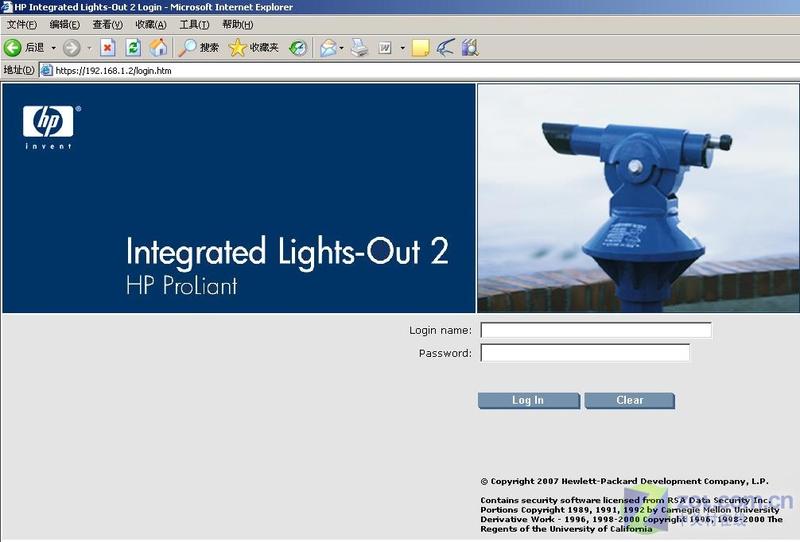Viewport: 800px width, 542px height.
Task: Open the 收藏(A) Favorites menu
Action: (x=151, y=24)
